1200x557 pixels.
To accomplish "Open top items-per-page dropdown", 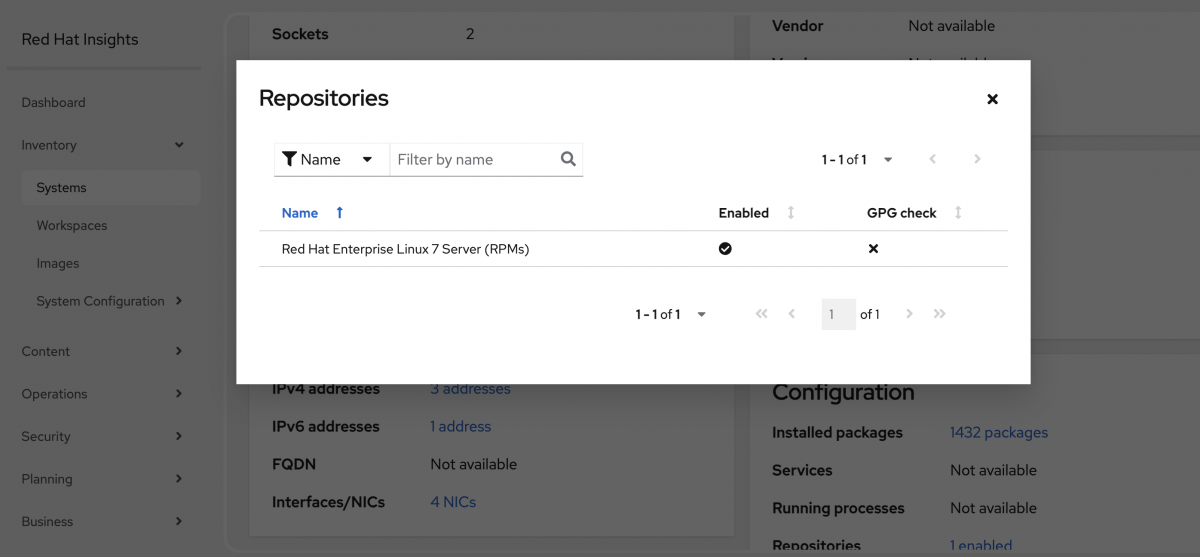I will (887, 160).
